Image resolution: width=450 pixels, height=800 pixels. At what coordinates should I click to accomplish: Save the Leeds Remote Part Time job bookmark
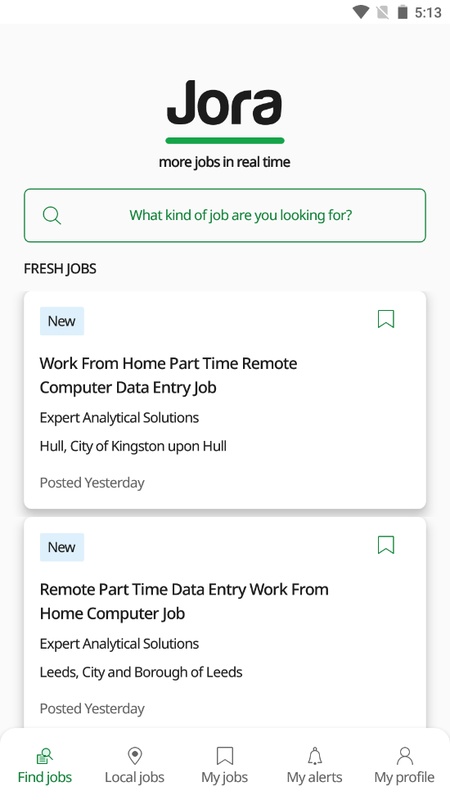point(386,545)
